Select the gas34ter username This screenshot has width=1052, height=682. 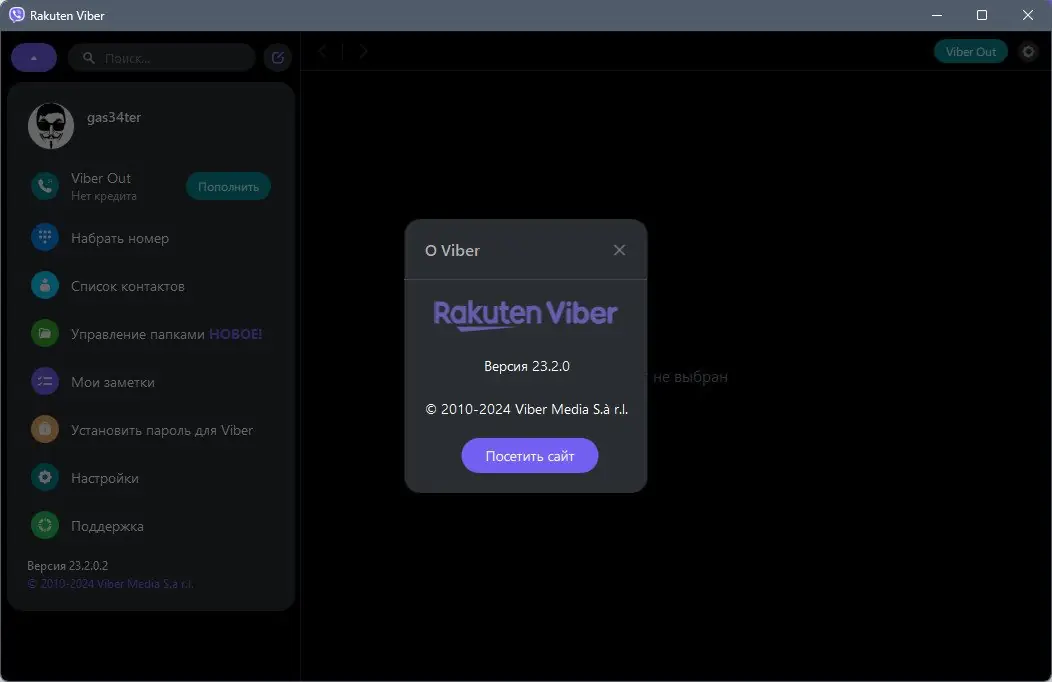[114, 117]
